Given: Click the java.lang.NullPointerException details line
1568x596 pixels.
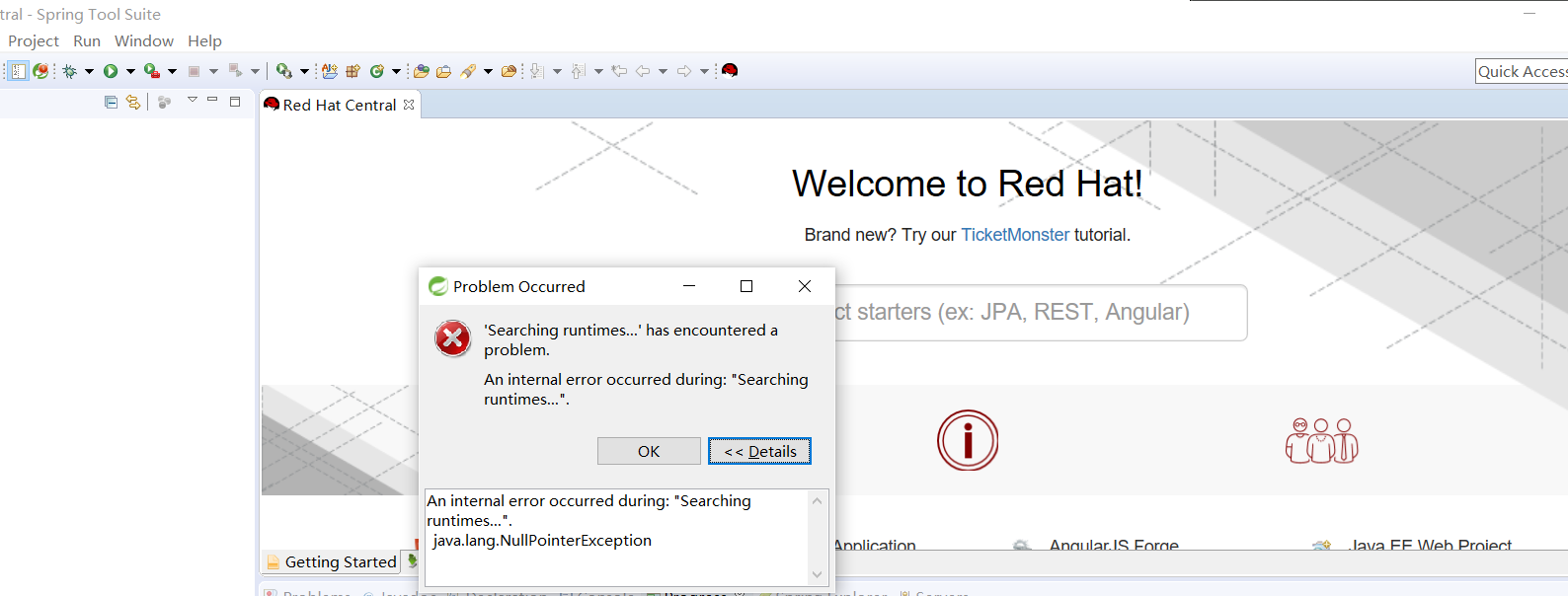Looking at the screenshot, I should 542,540.
